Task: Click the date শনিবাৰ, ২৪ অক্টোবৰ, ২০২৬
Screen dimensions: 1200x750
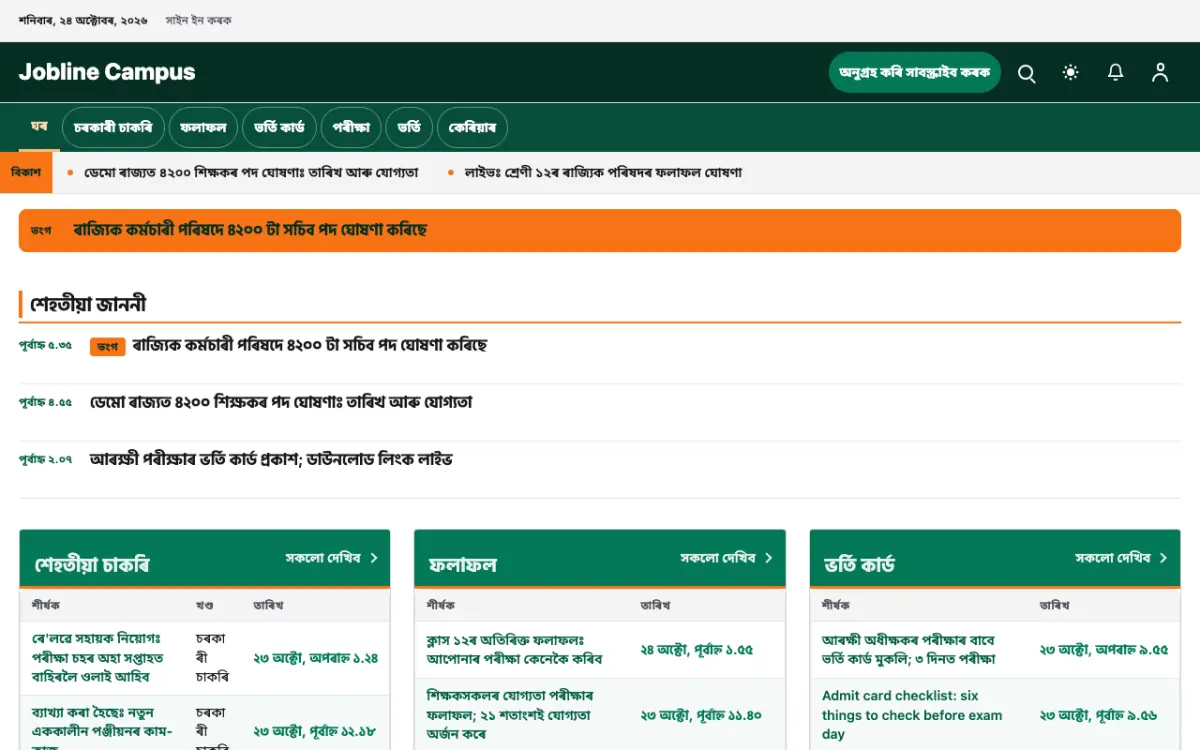Action: pos(83,20)
